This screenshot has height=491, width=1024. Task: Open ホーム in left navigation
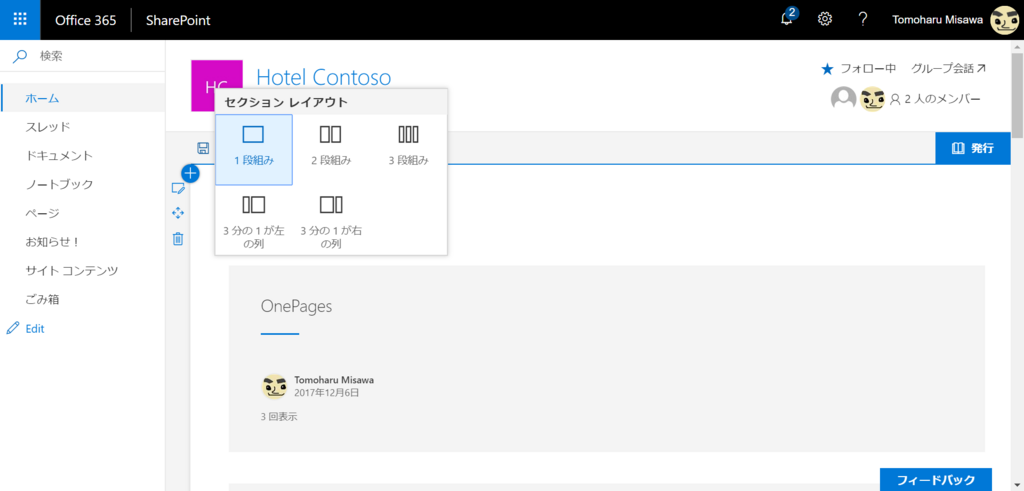tap(82, 98)
